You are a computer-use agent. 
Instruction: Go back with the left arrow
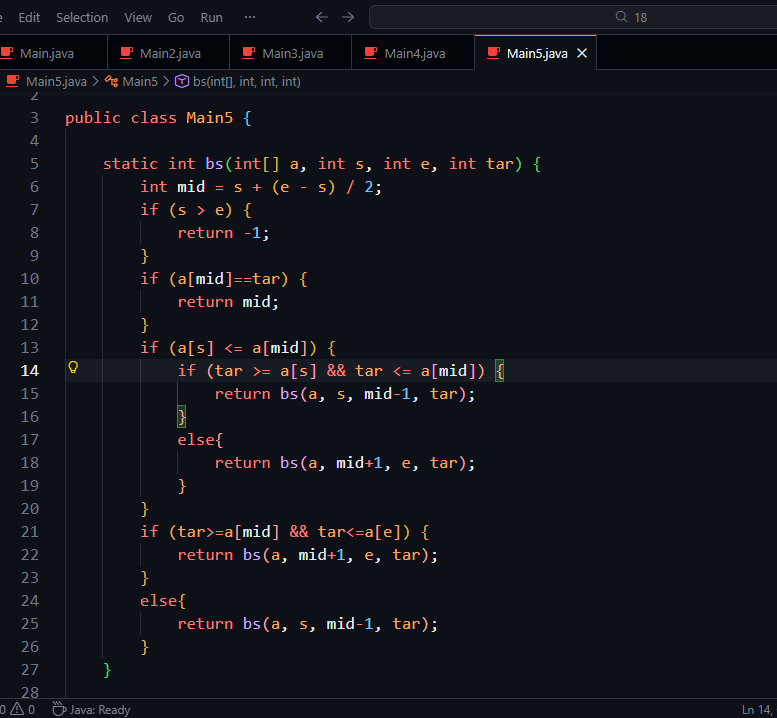[x=322, y=17]
